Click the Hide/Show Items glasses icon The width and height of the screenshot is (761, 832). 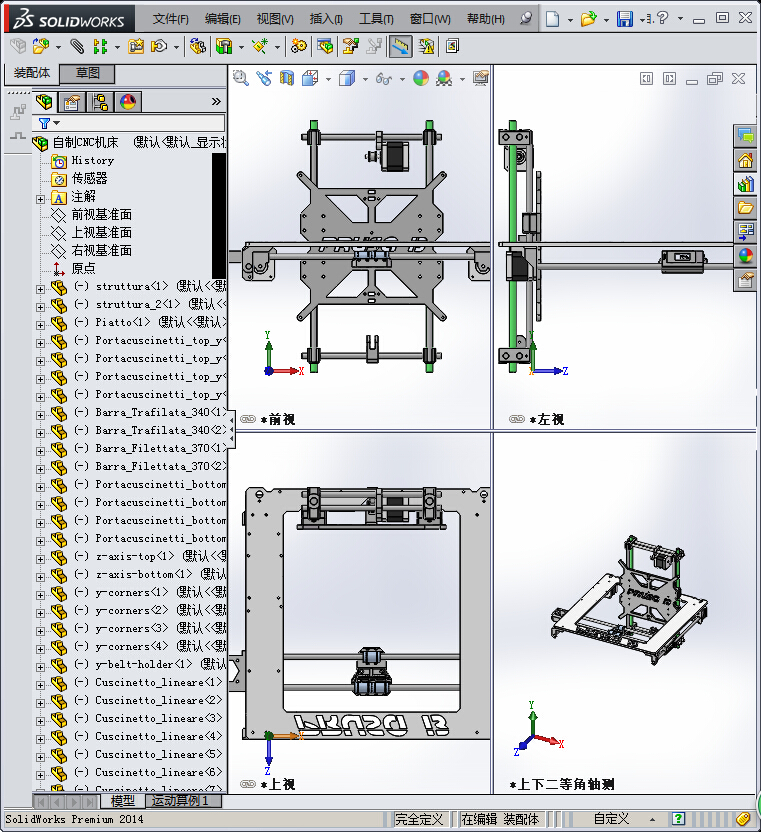click(383, 79)
